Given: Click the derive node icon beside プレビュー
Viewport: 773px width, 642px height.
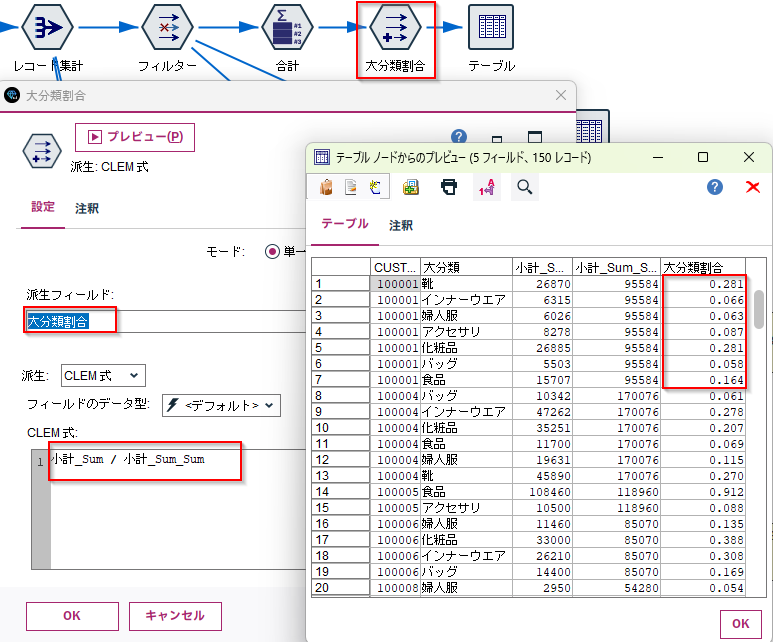Looking at the screenshot, I should [x=42, y=151].
